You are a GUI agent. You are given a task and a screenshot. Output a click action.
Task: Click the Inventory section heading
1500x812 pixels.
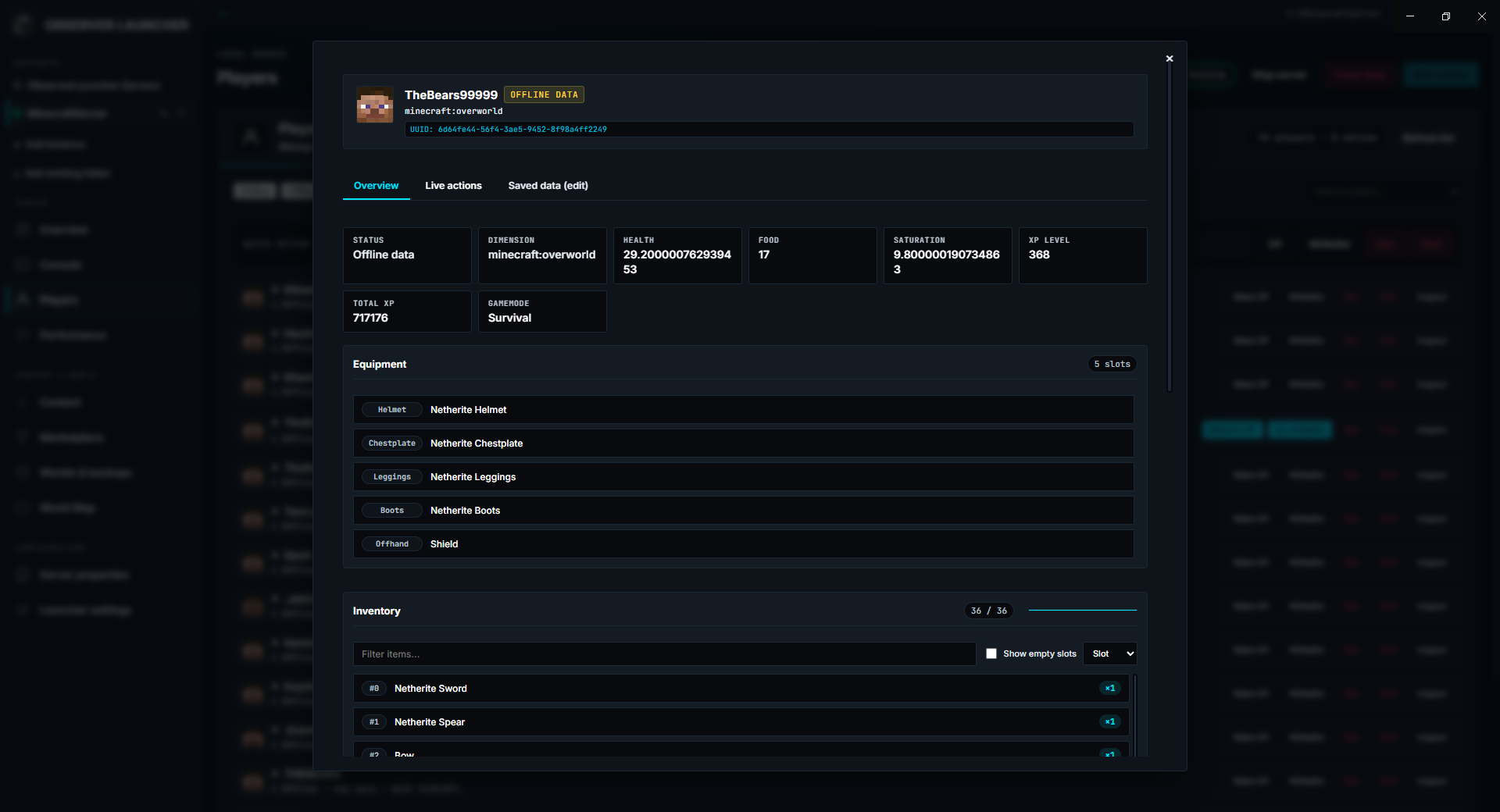tap(377, 611)
